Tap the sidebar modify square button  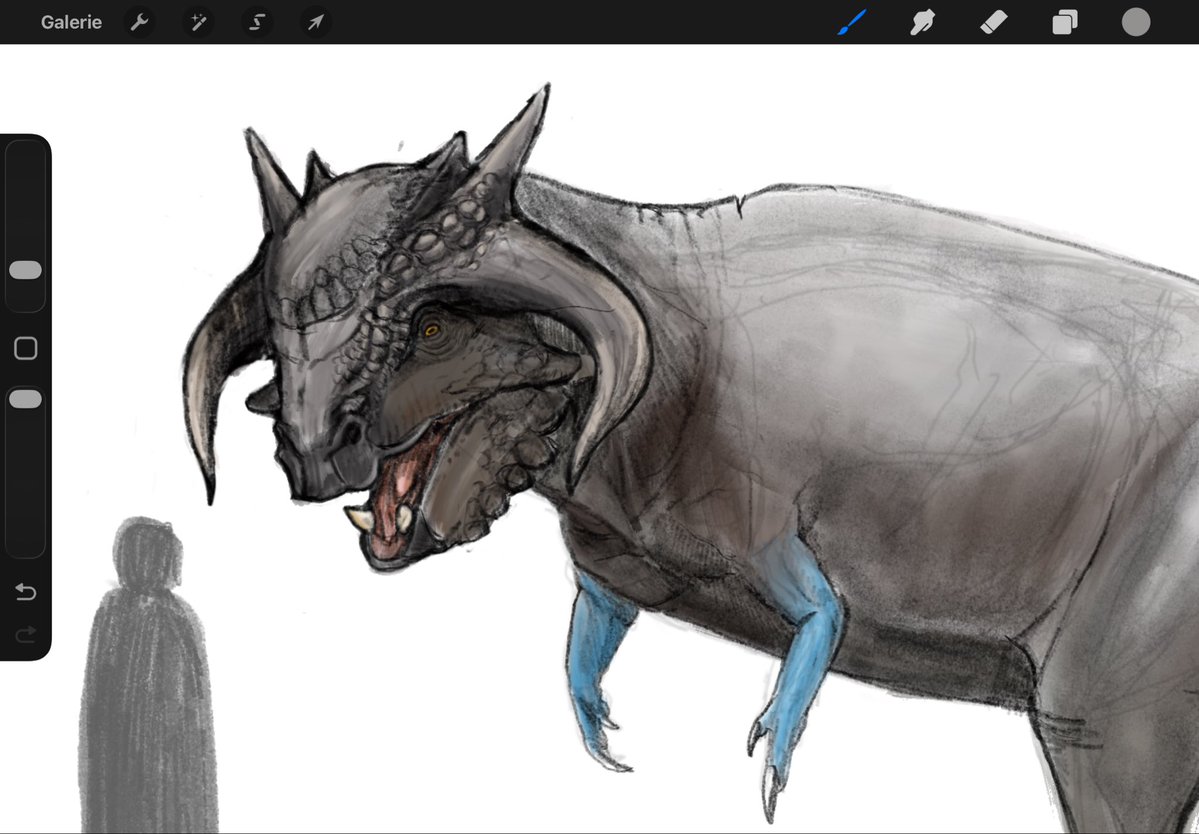pyautogui.click(x=25, y=347)
